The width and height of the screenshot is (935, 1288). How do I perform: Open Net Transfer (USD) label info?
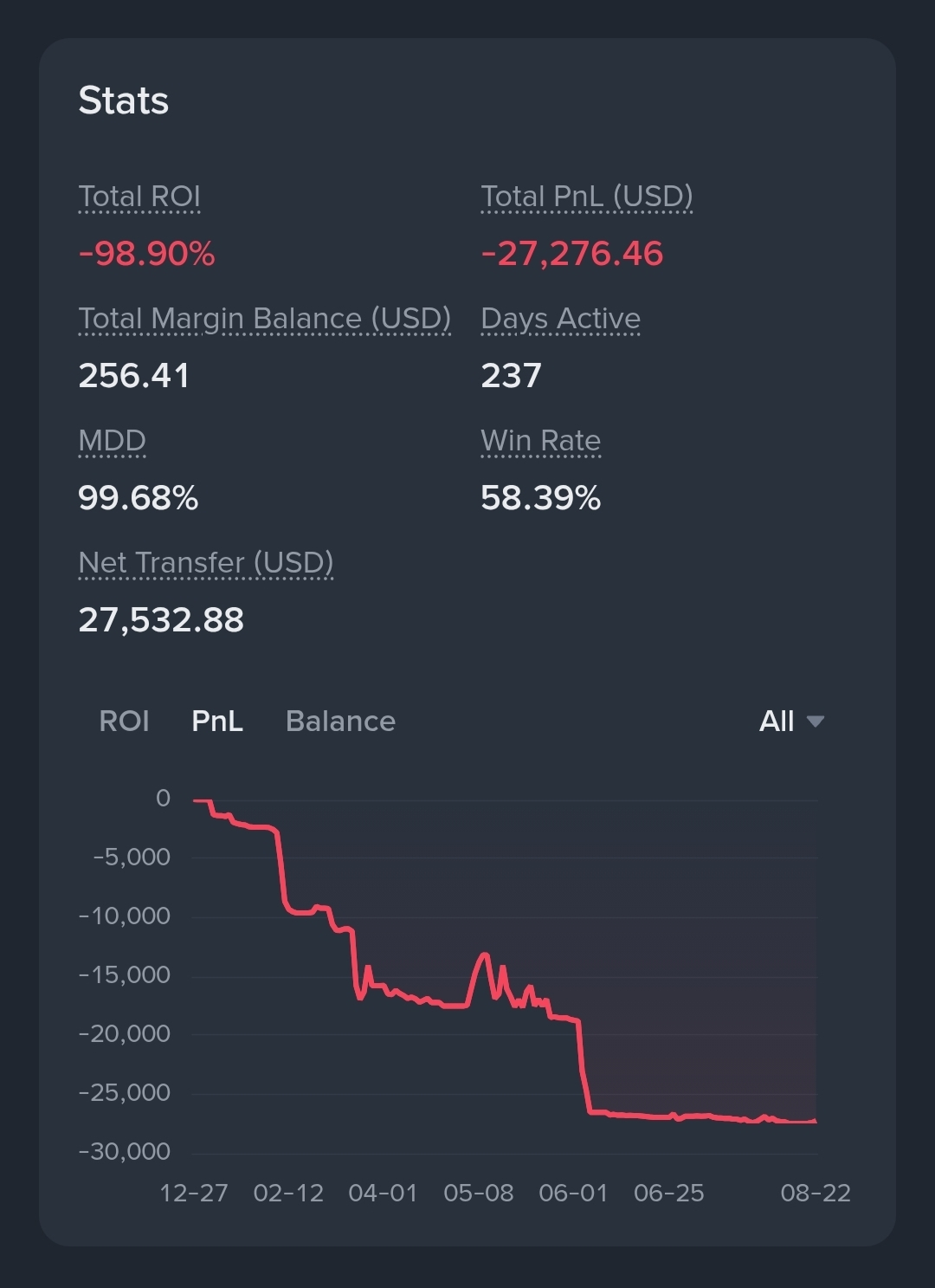[x=206, y=563]
